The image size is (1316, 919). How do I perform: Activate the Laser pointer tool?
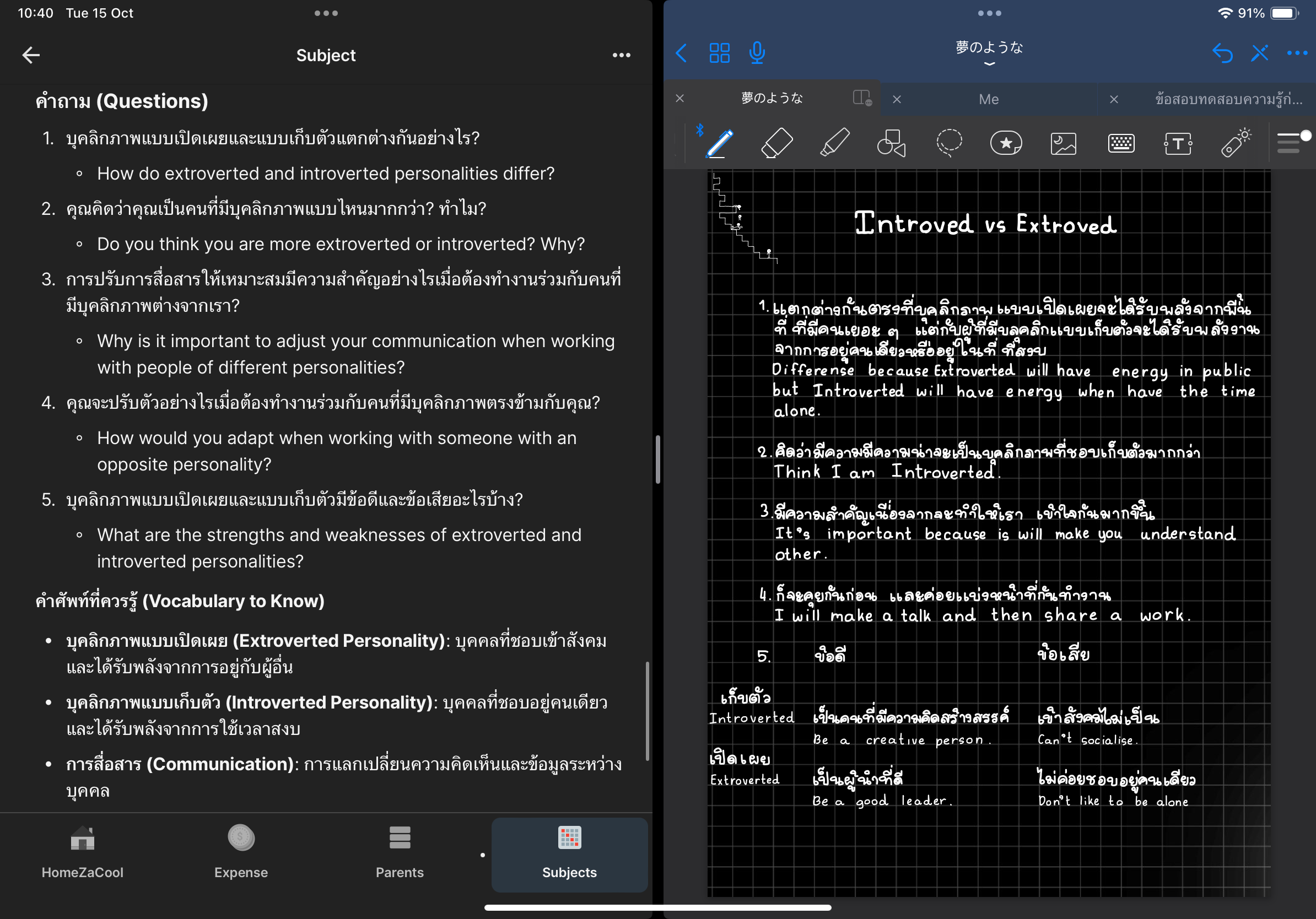(x=1235, y=143)
